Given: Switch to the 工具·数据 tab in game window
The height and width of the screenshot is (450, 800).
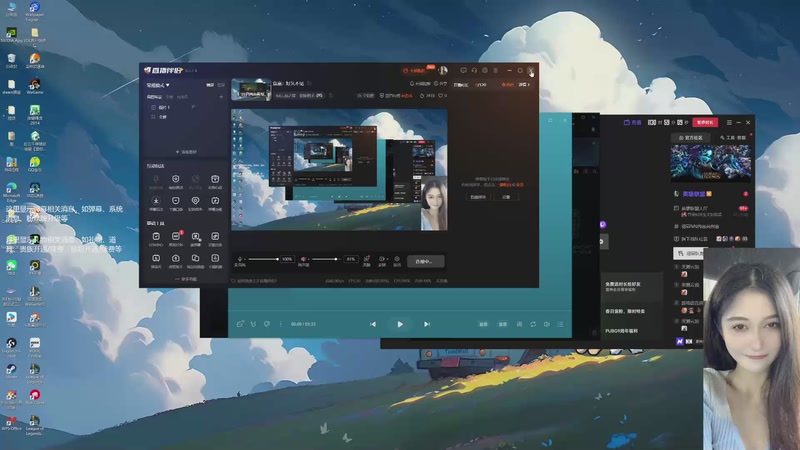Looking at the screenshot, I should 733,138.
